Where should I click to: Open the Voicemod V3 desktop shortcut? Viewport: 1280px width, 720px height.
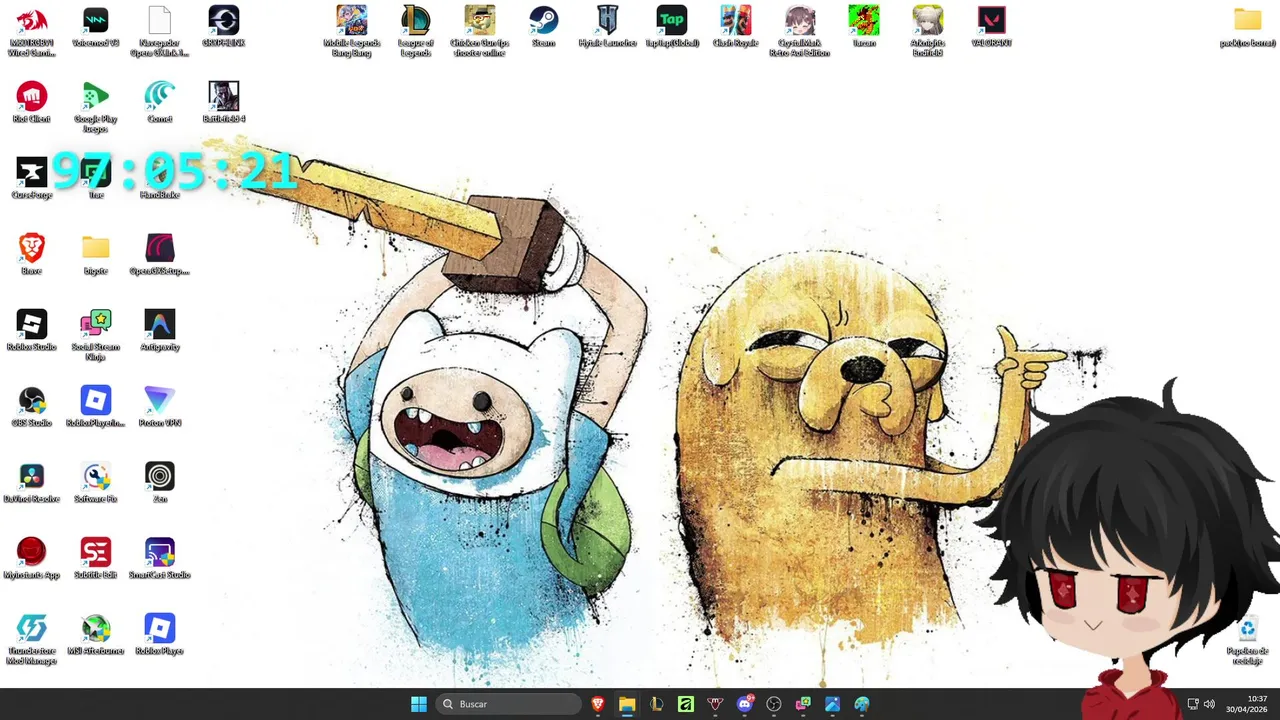click(95, 28)
